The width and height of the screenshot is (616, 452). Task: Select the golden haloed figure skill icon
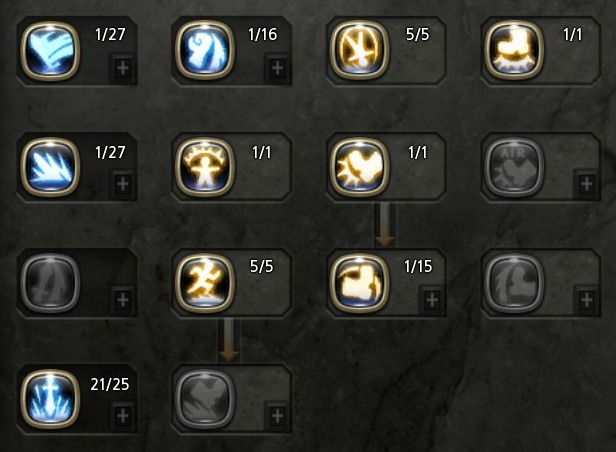205,167
